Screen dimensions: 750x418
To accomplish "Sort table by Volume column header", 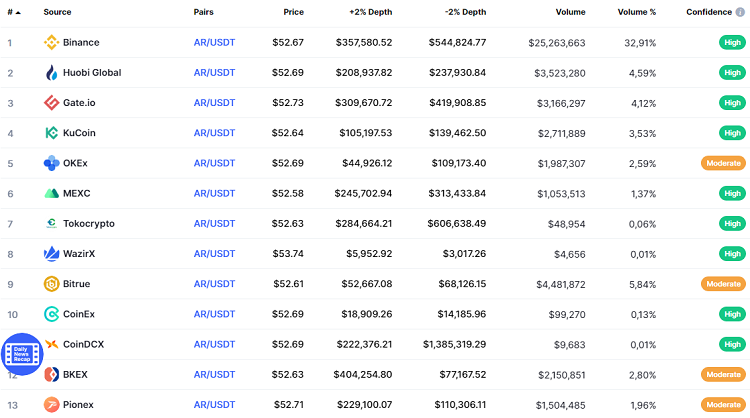I will pyautogui.click(x=569, y=12).
